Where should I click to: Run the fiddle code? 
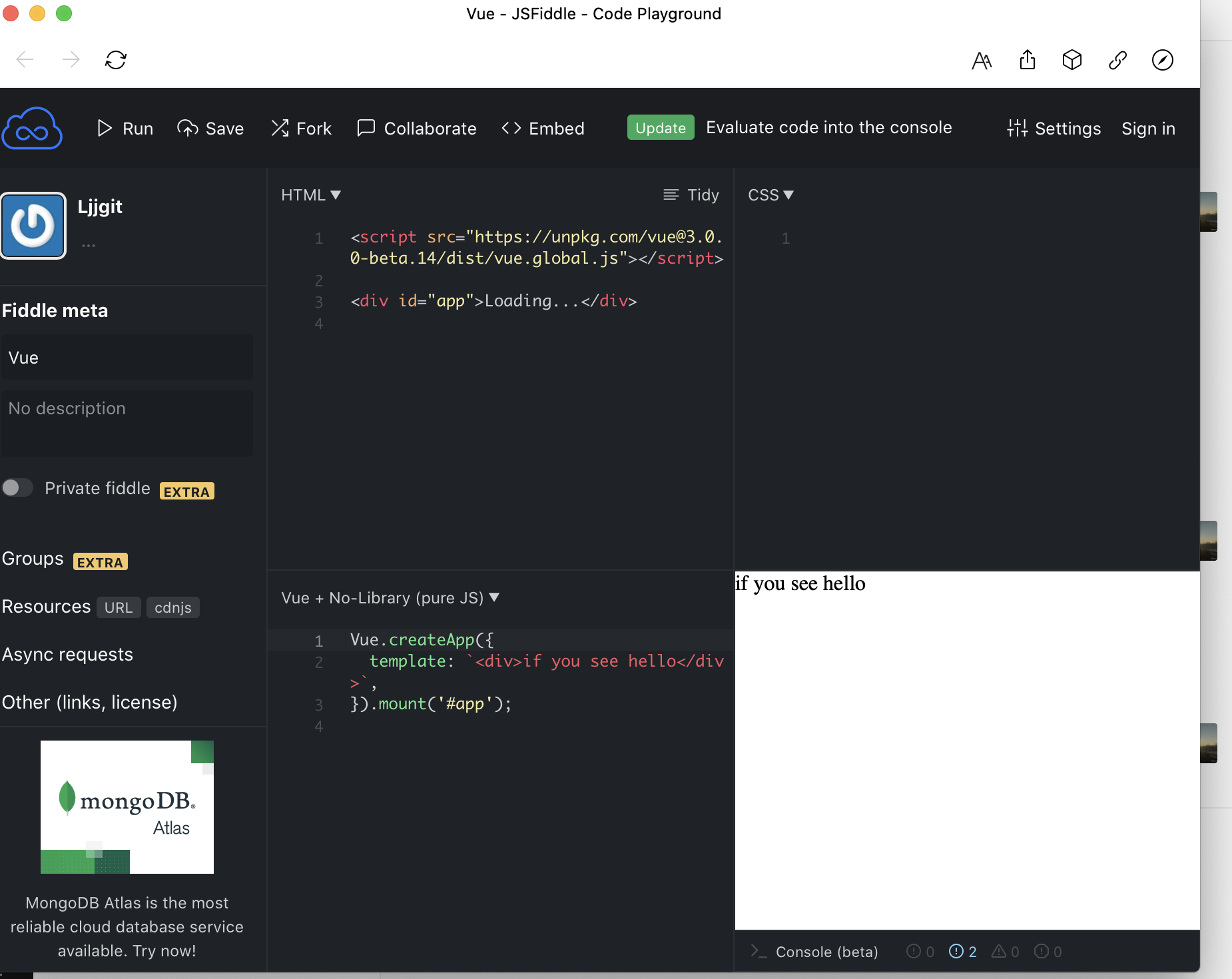pos(125,128)
